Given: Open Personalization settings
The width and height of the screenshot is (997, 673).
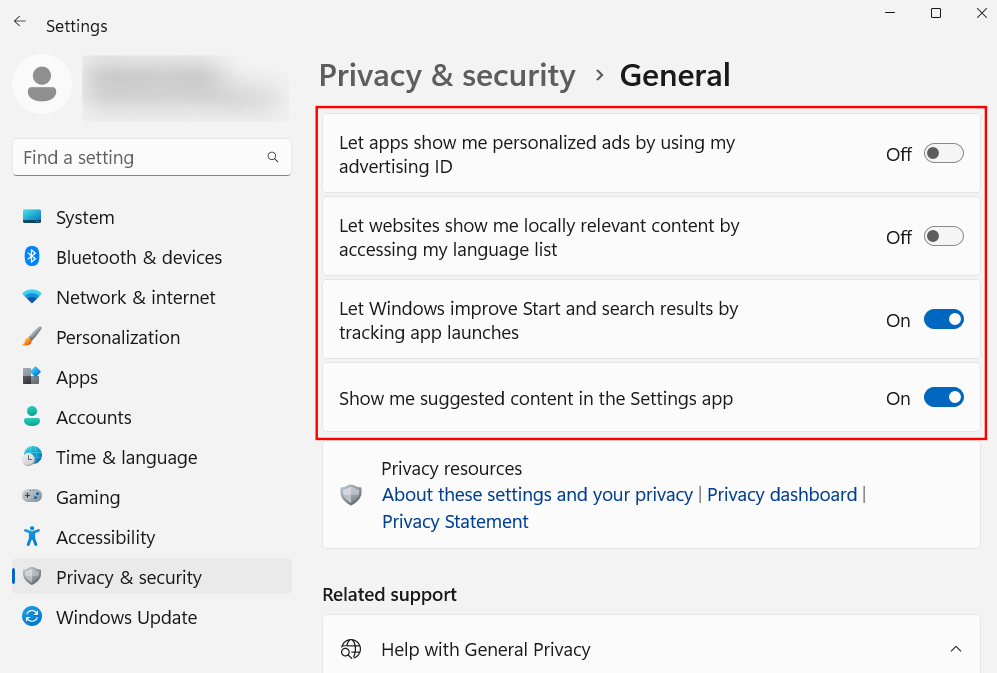Looking at the screenshot, I should [118, 337].
